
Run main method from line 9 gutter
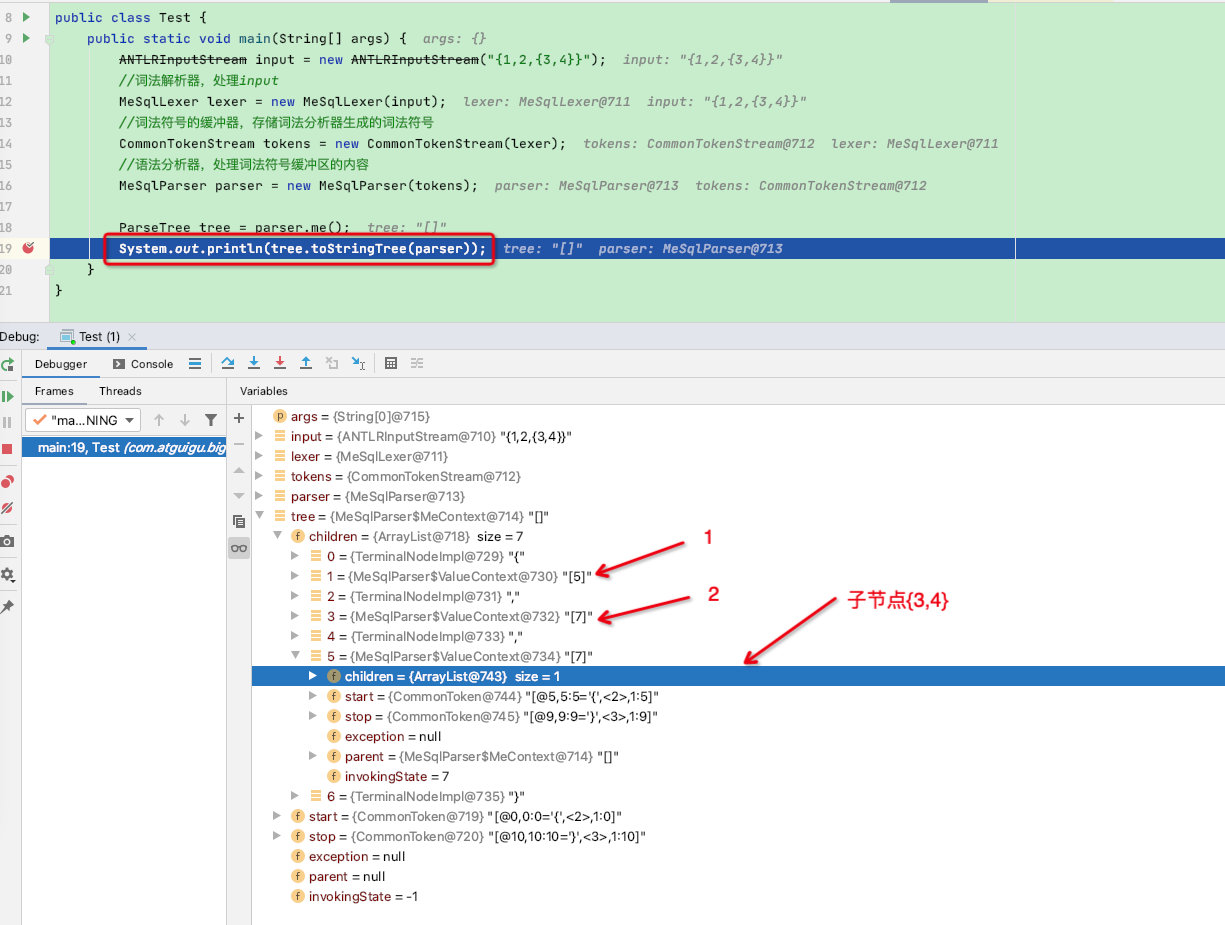pyautogui.click(x=27, y=39)
